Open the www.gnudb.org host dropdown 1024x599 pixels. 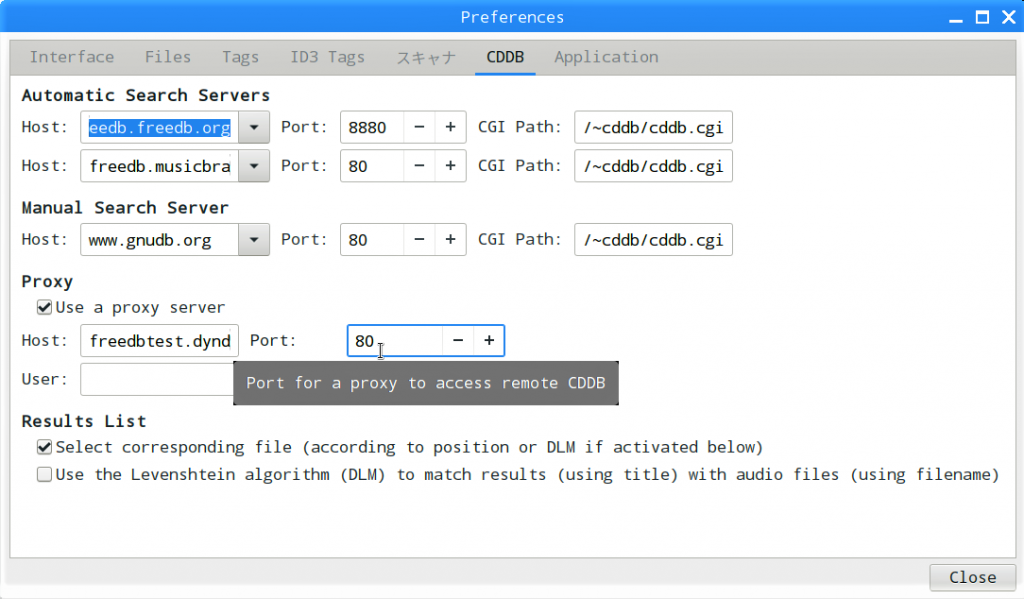[x=254, y=240]
